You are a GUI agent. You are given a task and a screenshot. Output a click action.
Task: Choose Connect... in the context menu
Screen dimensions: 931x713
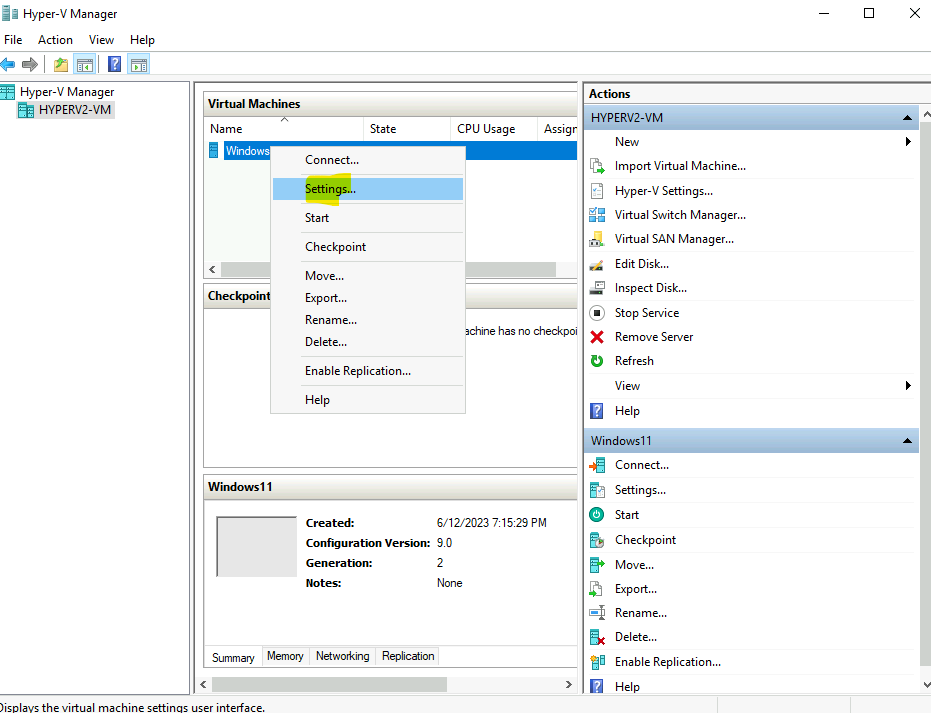(368, 160)
